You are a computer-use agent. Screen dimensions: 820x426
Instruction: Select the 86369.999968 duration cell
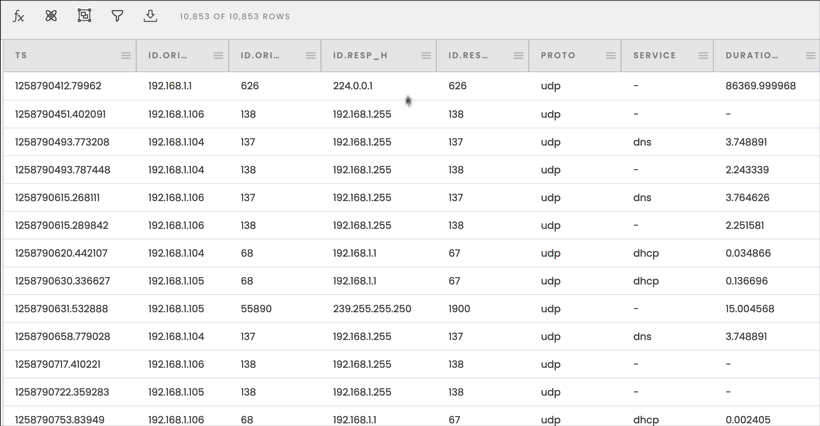pyautogui.click(x=760, y=86)
